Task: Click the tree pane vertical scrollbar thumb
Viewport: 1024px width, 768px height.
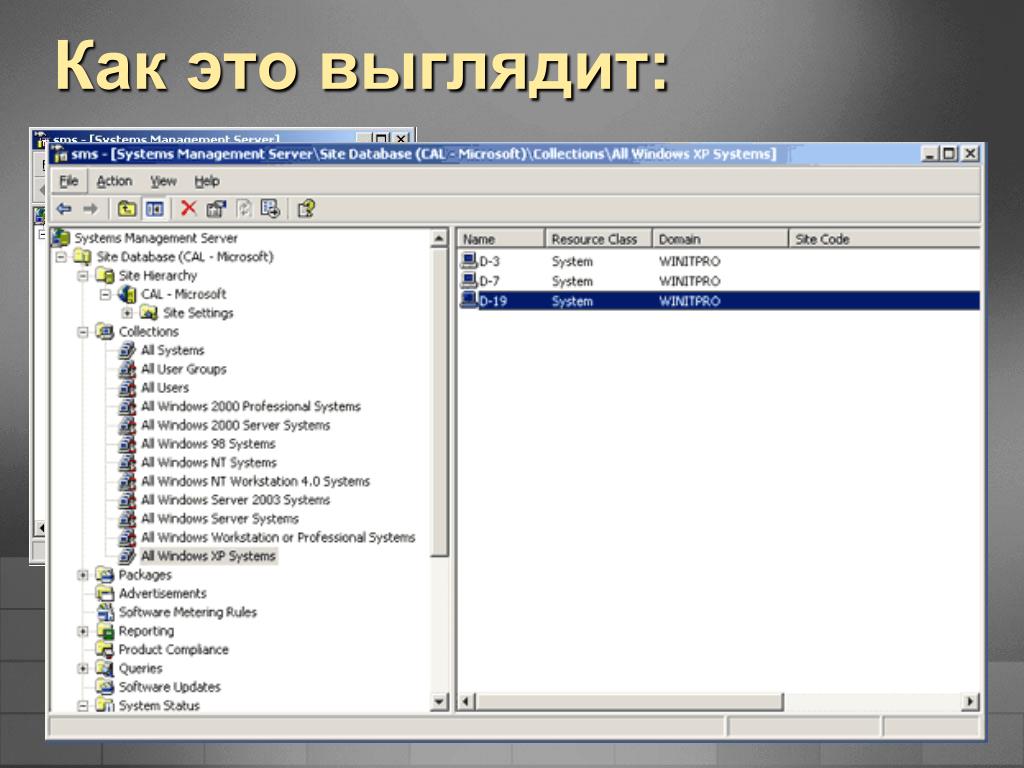Action: click(x=440, y=402)
